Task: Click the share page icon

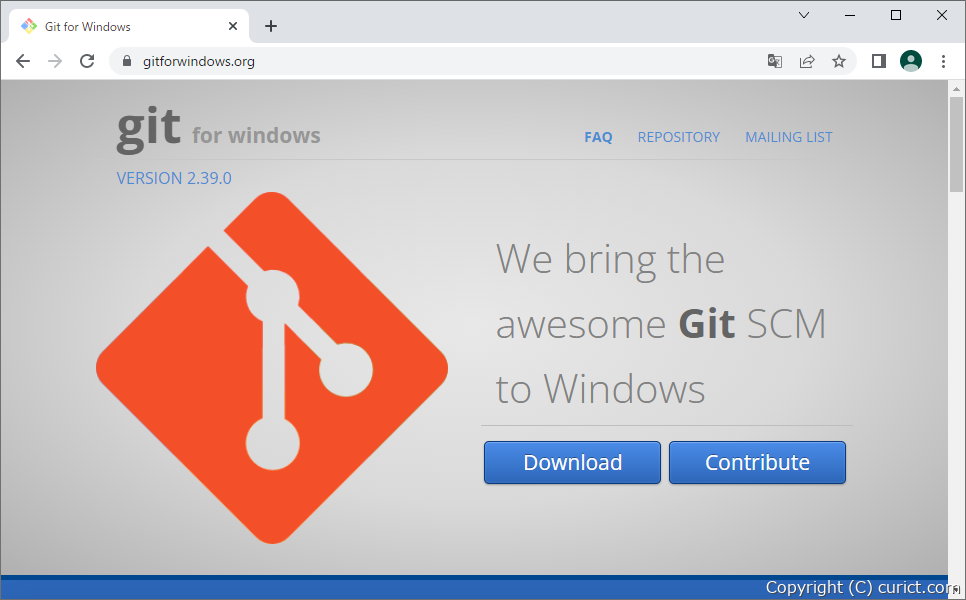Action: click(807, 61)
